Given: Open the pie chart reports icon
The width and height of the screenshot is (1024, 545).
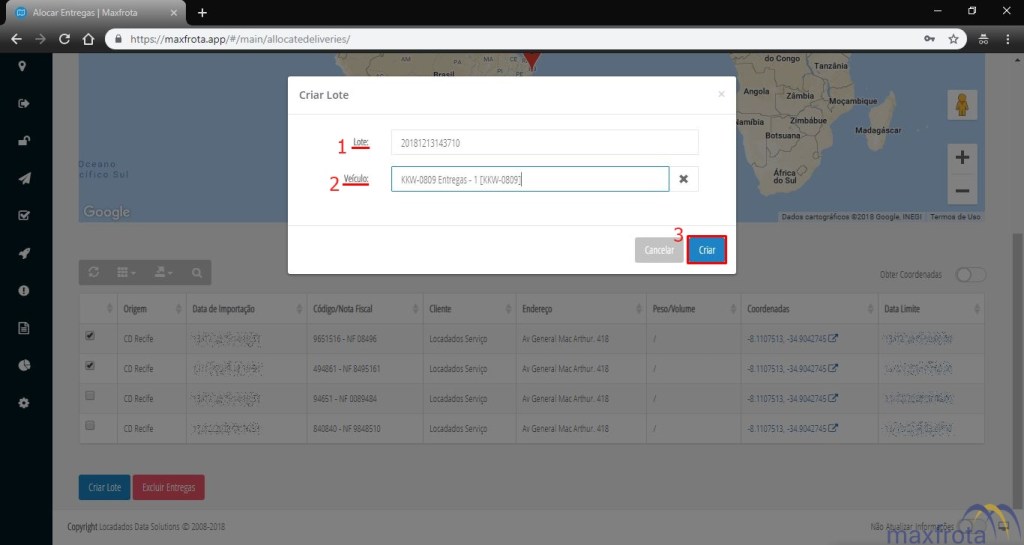Looking at the screenshot, I should 23,365.
